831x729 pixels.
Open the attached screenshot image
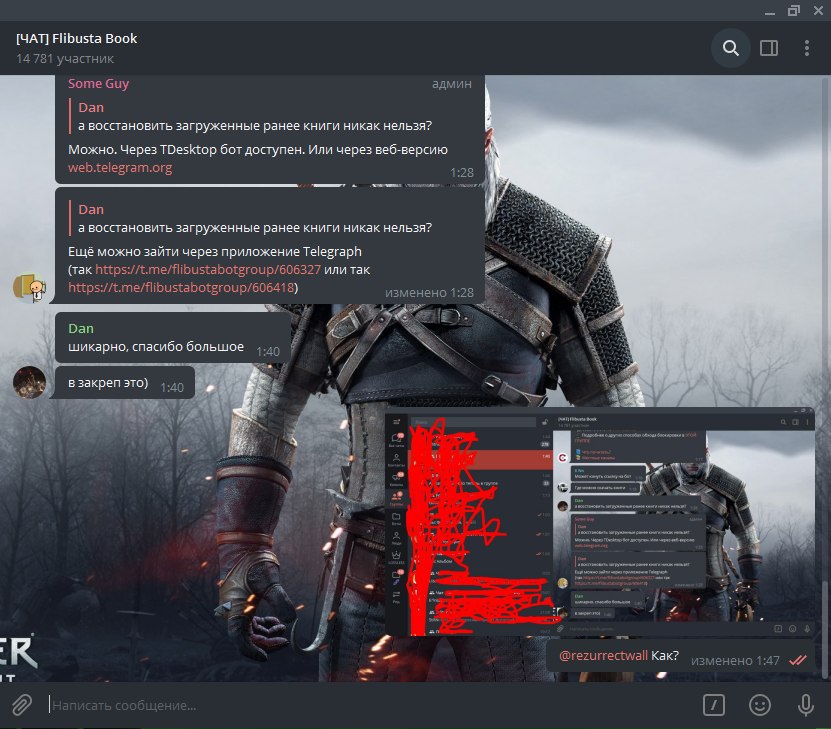tap(600, 521)
